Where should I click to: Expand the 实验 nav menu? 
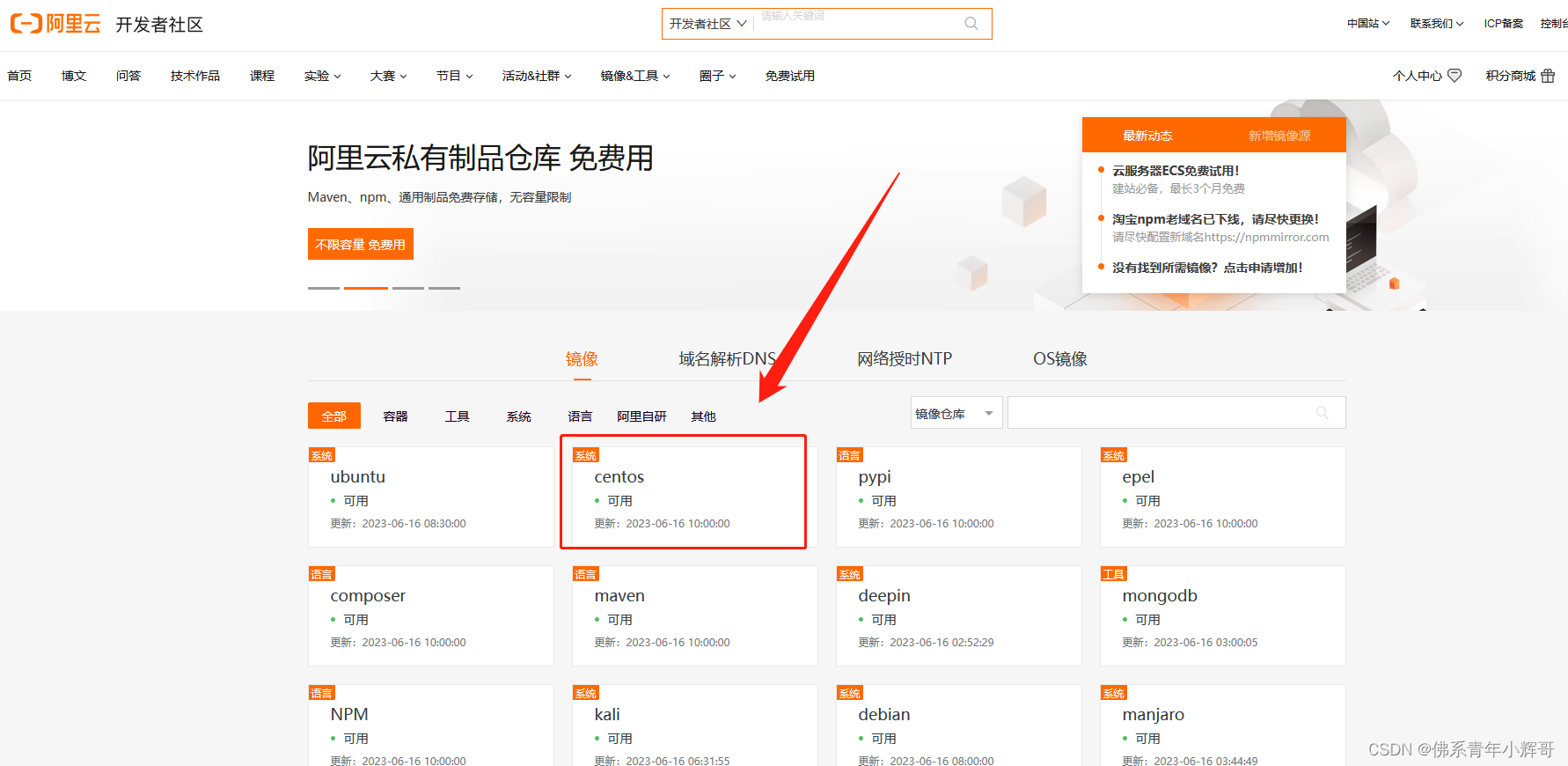click(322, 76)
